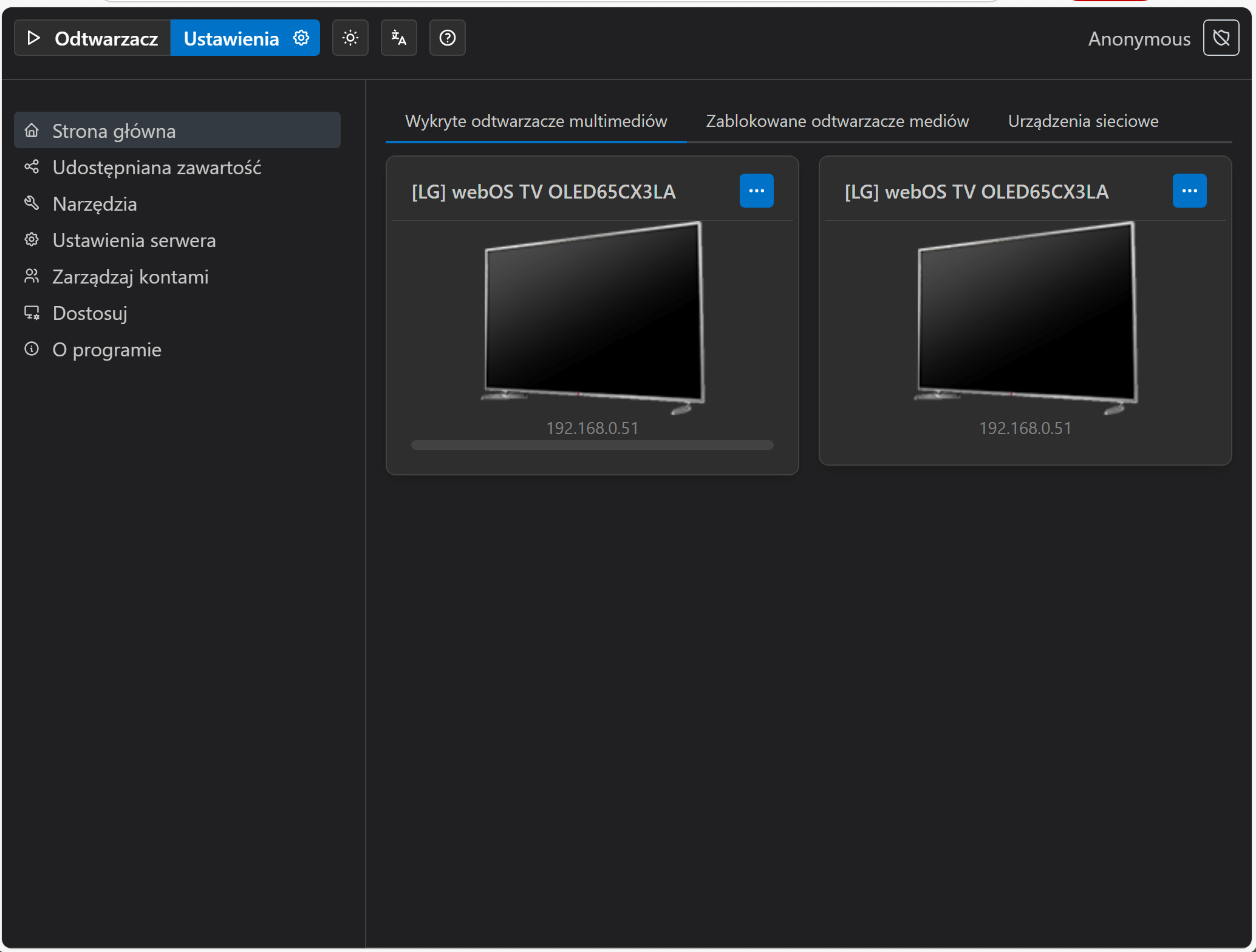Viewport: 1256px width, 952px height.
Task: Click the share icon beside Udostępniana zawartość
Action: [32, 166]
